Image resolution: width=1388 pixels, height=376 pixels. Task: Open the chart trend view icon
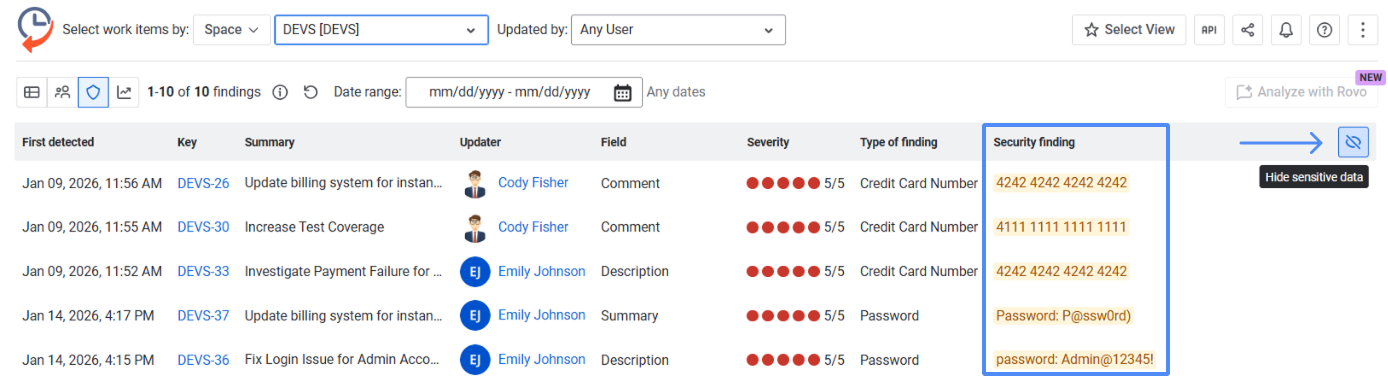[124, 92]
